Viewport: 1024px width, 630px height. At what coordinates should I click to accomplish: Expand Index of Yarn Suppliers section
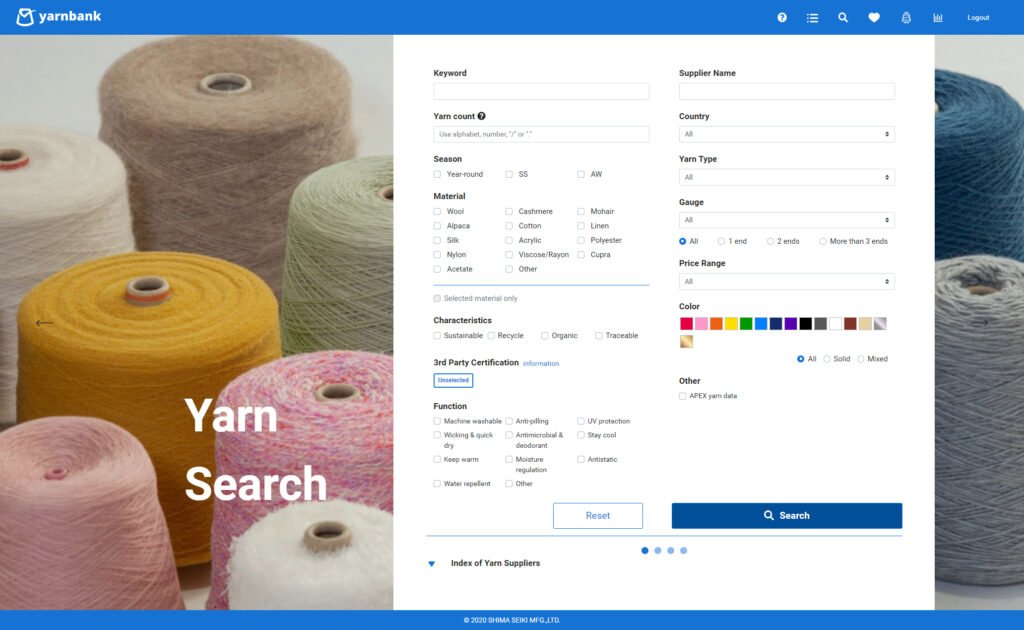[494, 564]
